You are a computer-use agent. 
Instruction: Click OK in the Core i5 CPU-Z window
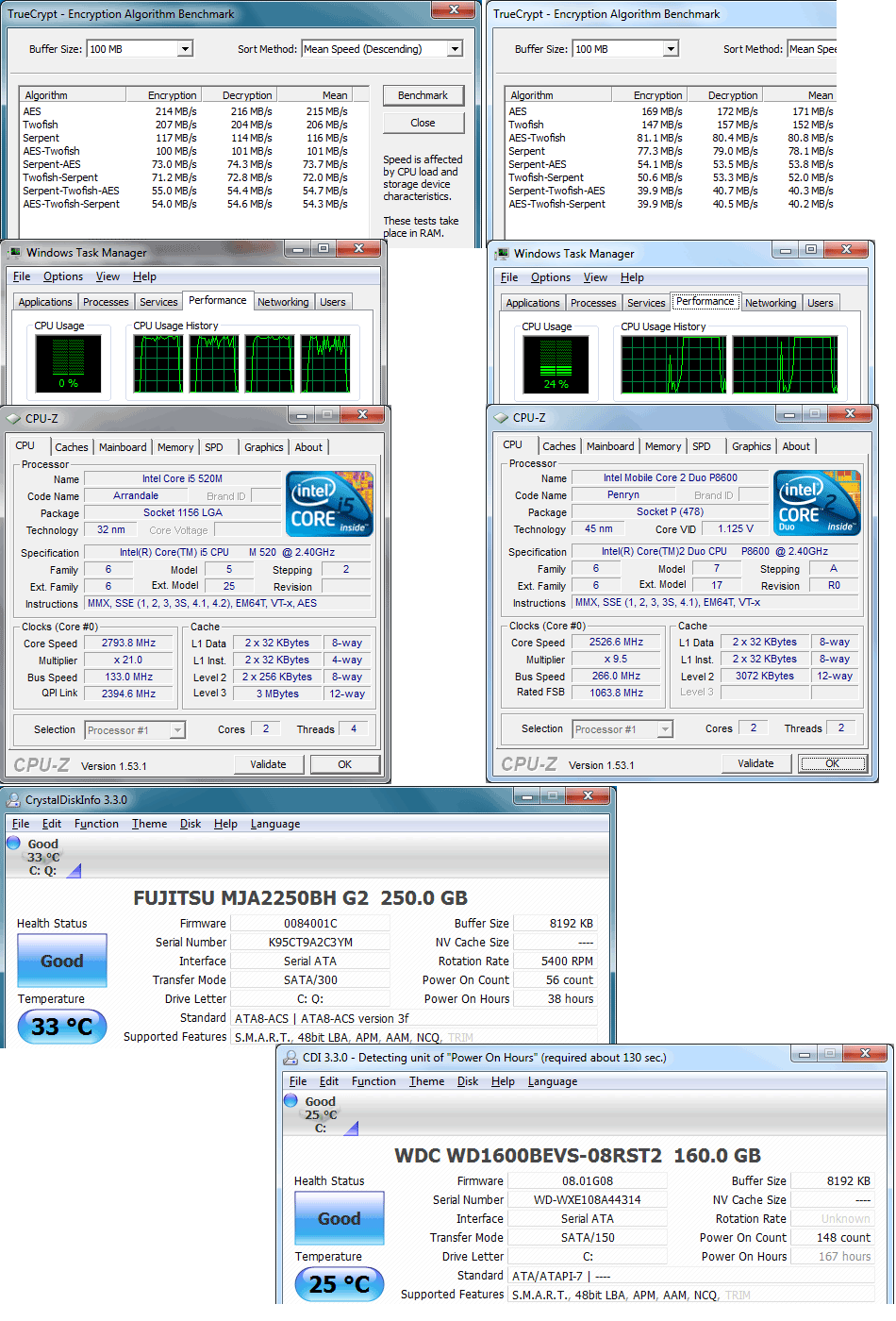coord(345,764)
